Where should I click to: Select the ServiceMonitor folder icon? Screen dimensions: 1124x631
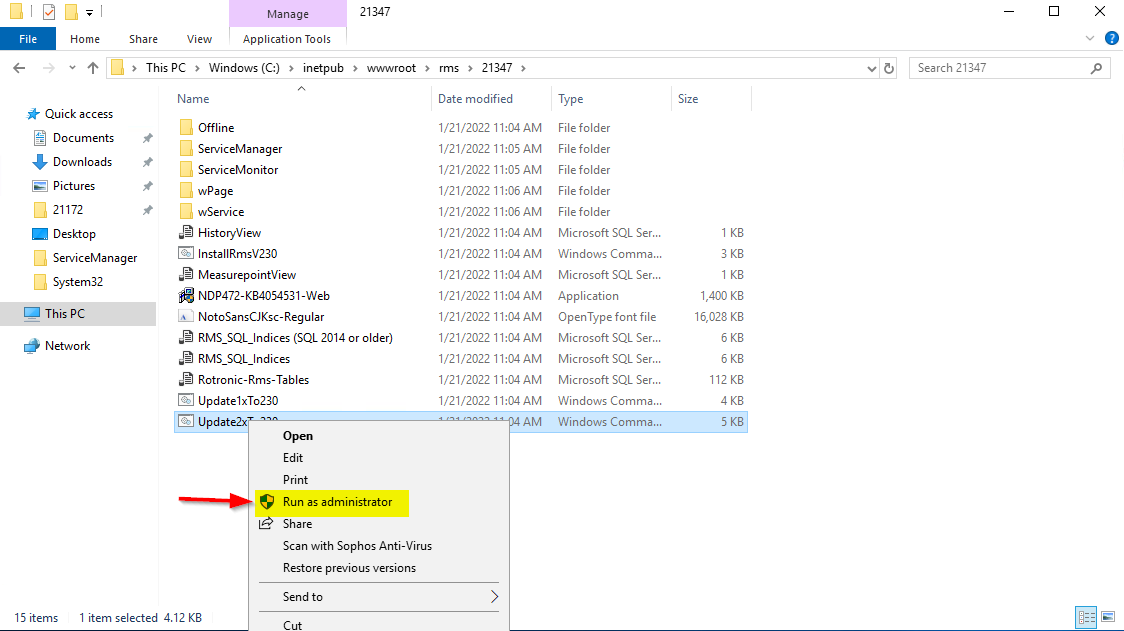(186, 169)
